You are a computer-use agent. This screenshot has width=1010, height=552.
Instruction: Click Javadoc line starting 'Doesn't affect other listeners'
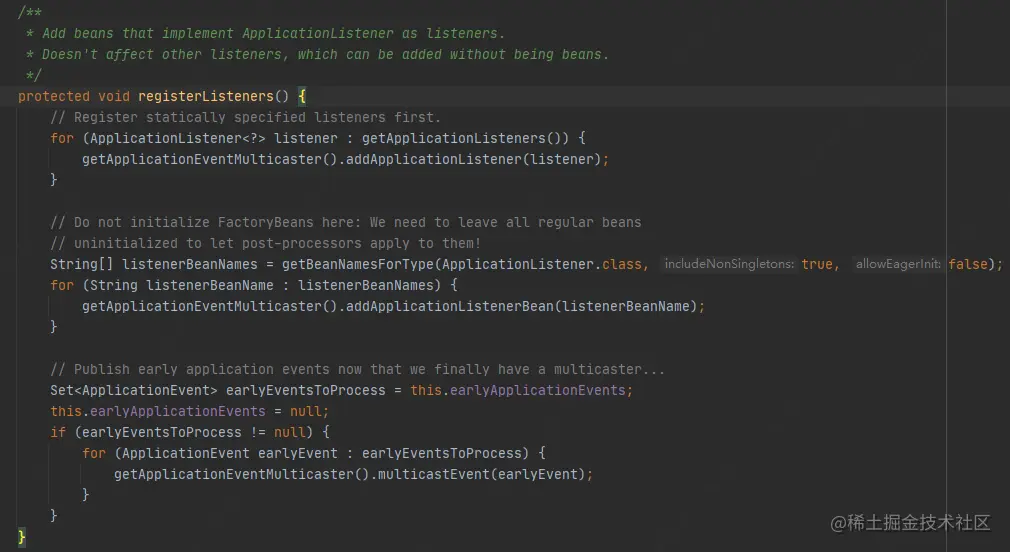pyautogui.click(x=318, y=54)
